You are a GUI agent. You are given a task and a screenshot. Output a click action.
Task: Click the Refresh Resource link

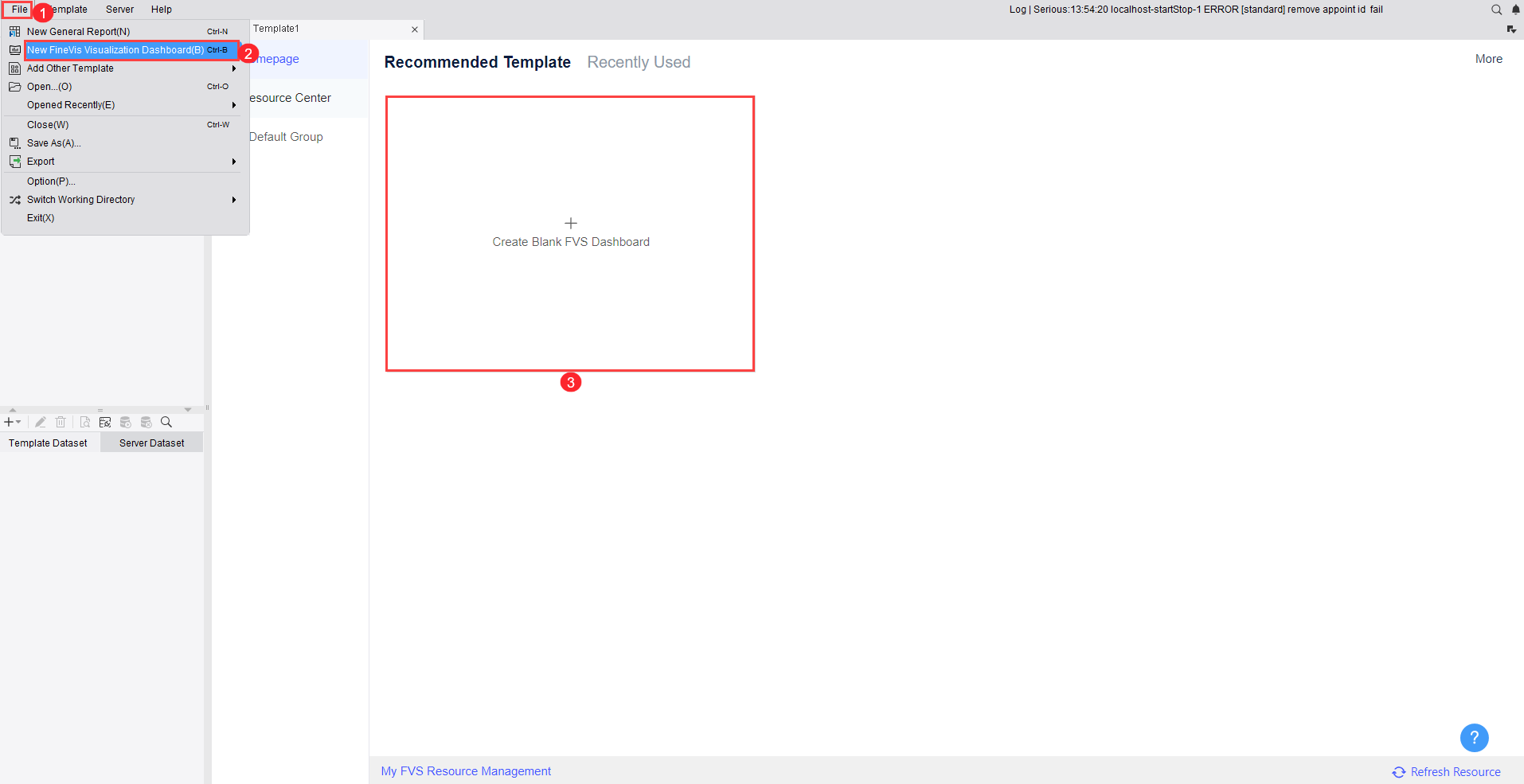tap(1454, 771)
